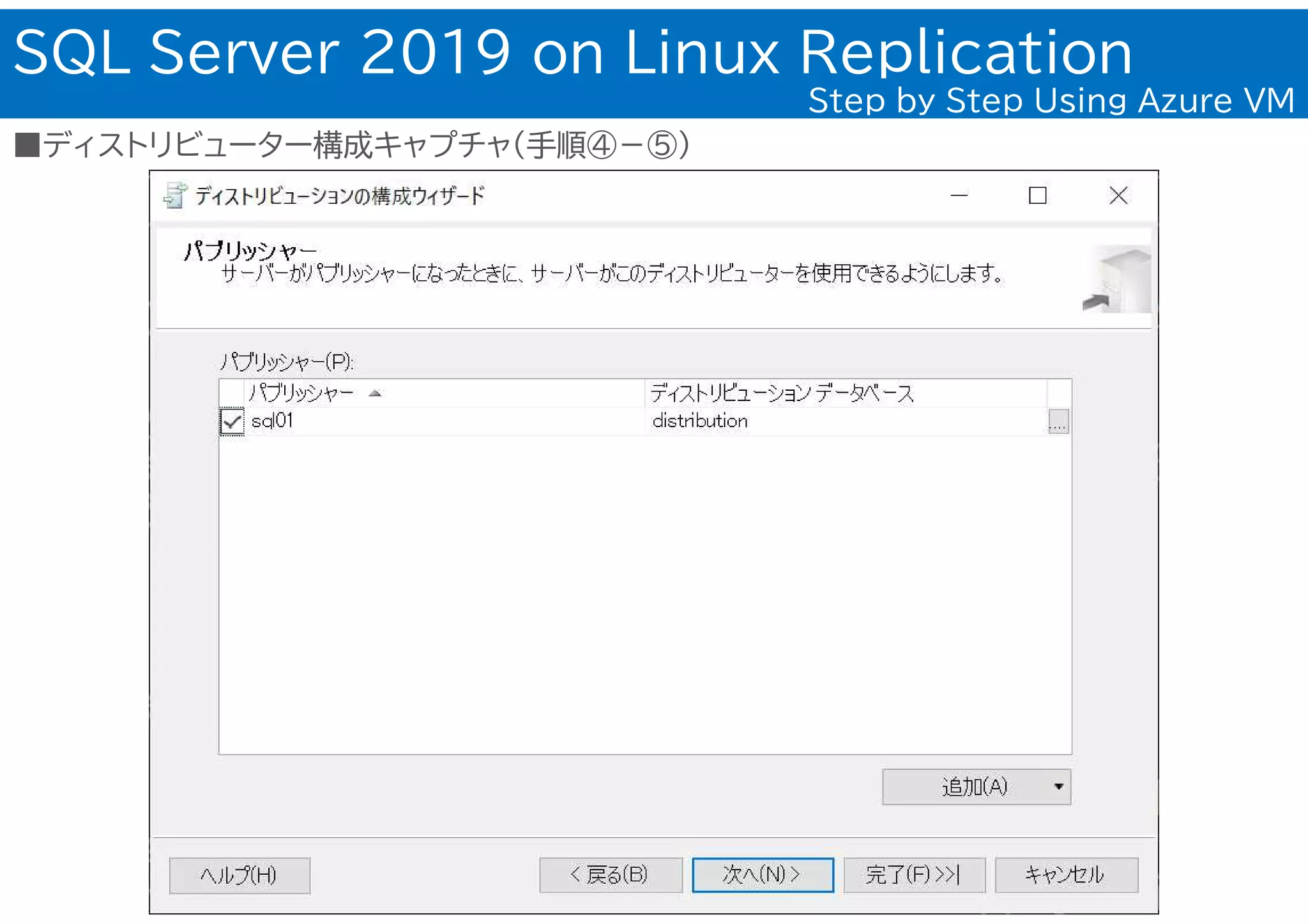Minimize the distribution wizard window

[x=959, y=195]
